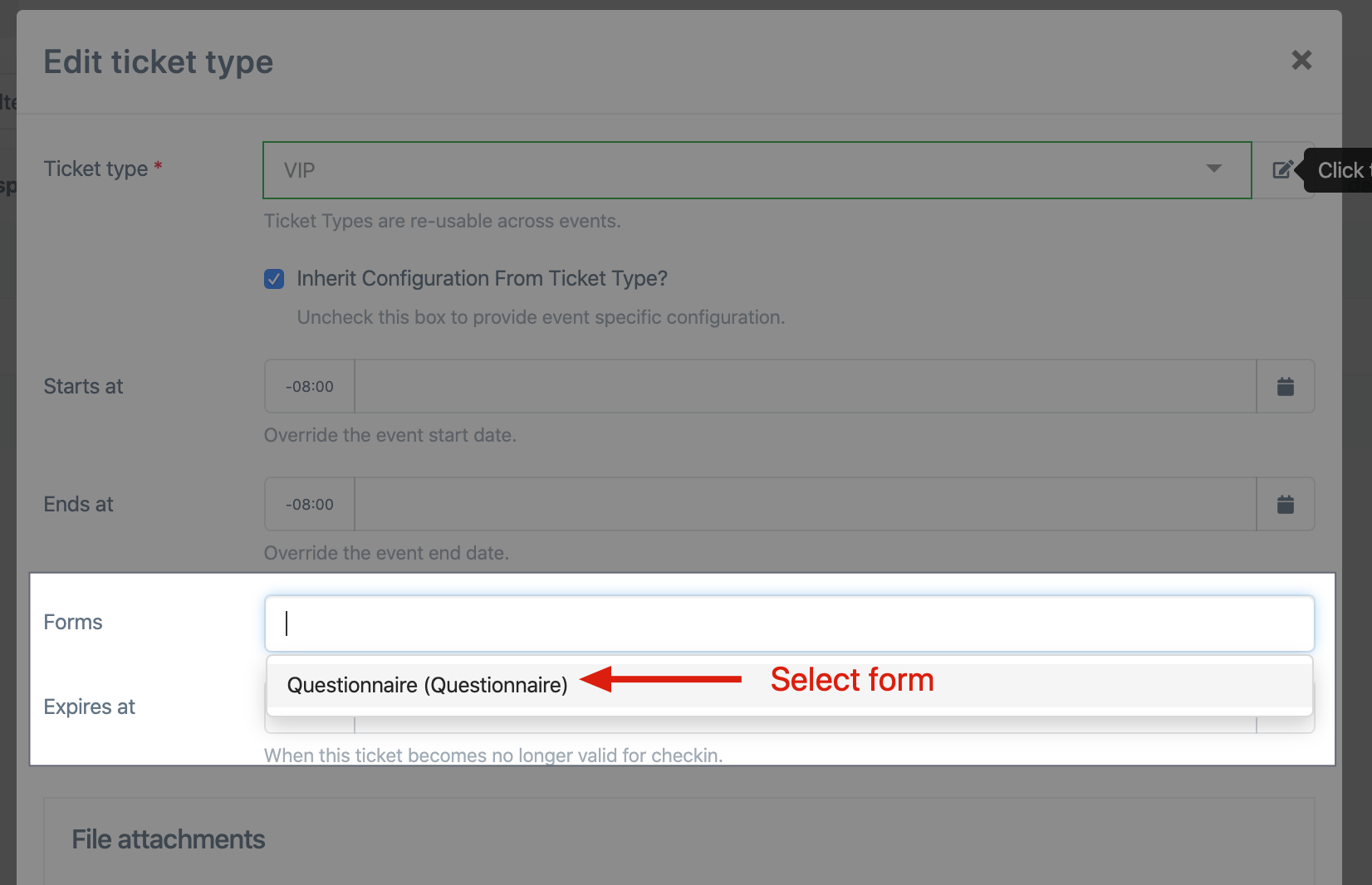The image size is (1372, 885).
Task: Close the Edit ticket type dialog
Action: pos(1301,60)
